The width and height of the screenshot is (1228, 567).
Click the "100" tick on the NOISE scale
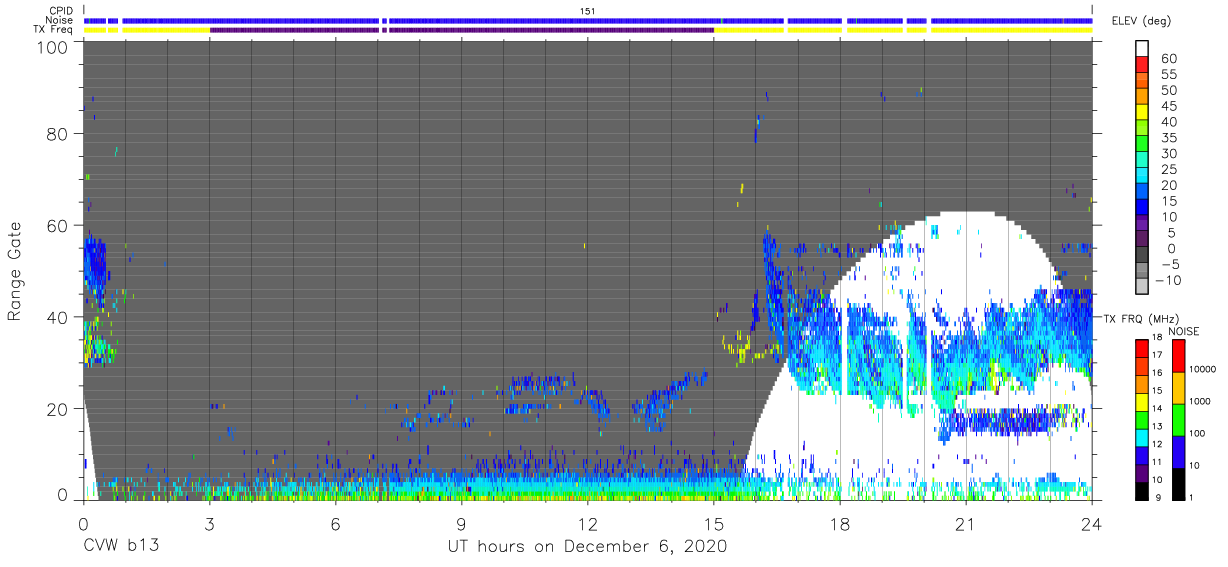click(x=1198, y=433)
